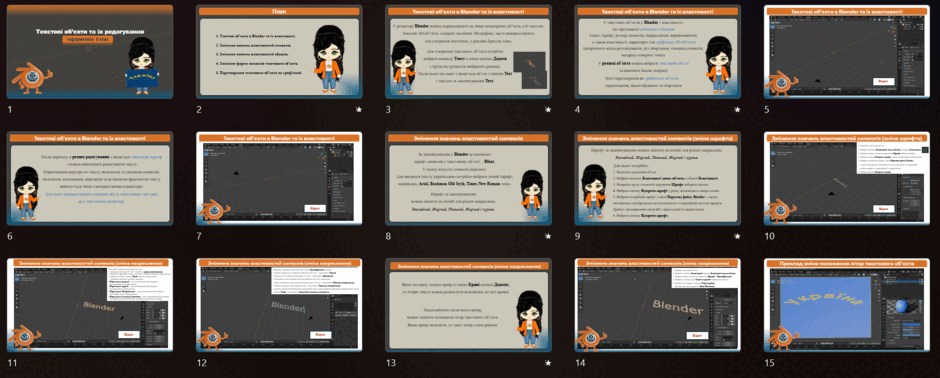The height and width of the screenshot is (378, 940).
Task: Select slide 13 thumbnail
Action: 468,305
